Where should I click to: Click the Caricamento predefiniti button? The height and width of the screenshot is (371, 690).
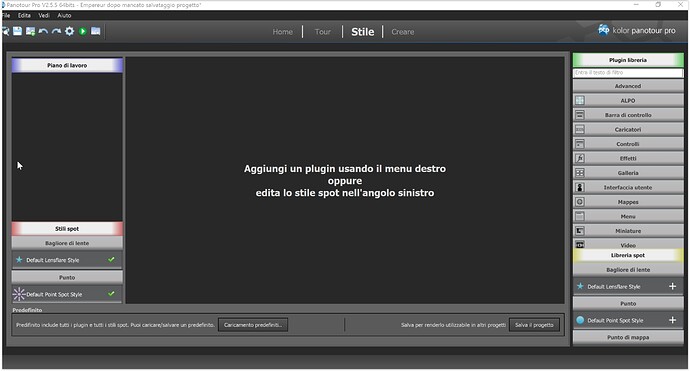pyautogui.click(x=253, y=325)
